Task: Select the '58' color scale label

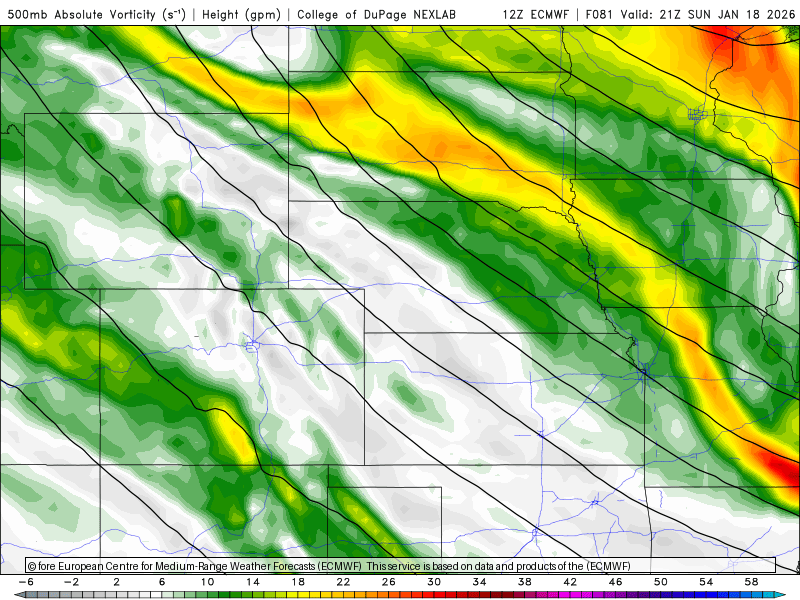Action: click(752, 582)
